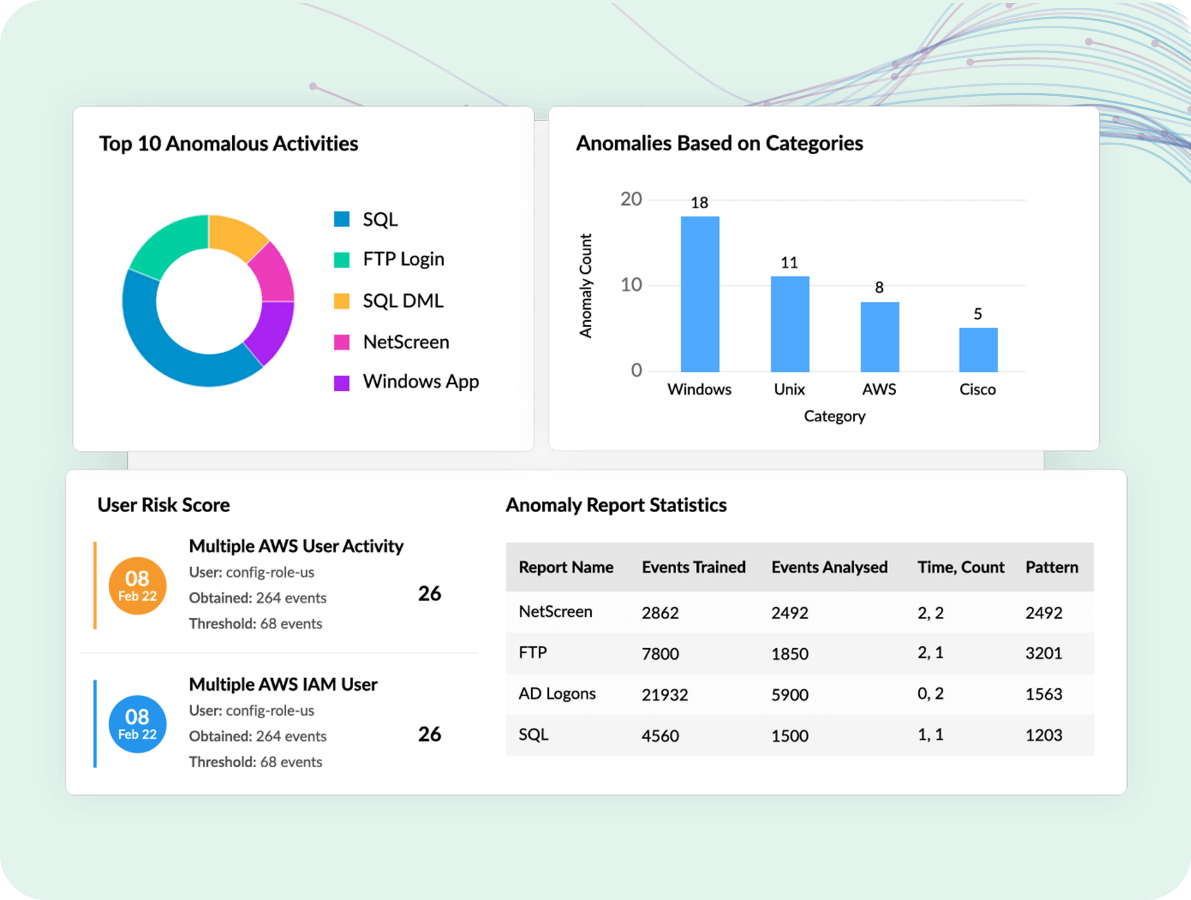The width and height of the screenshot is (1191, 900).
Task: Click the Windows bar in the category chart
Action: (x=700, y=290)
